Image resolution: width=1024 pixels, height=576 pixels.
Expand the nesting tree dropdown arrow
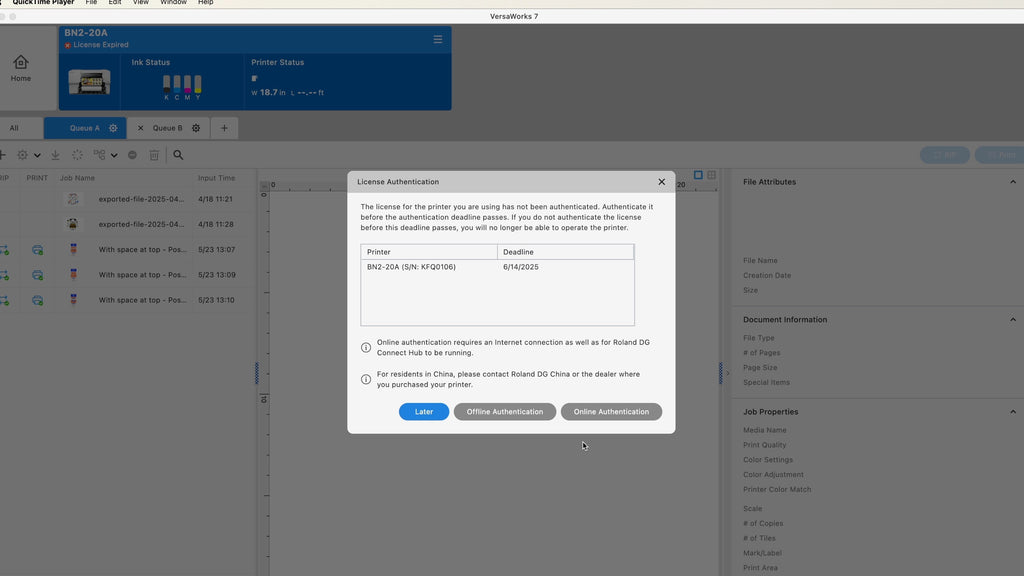114,155
